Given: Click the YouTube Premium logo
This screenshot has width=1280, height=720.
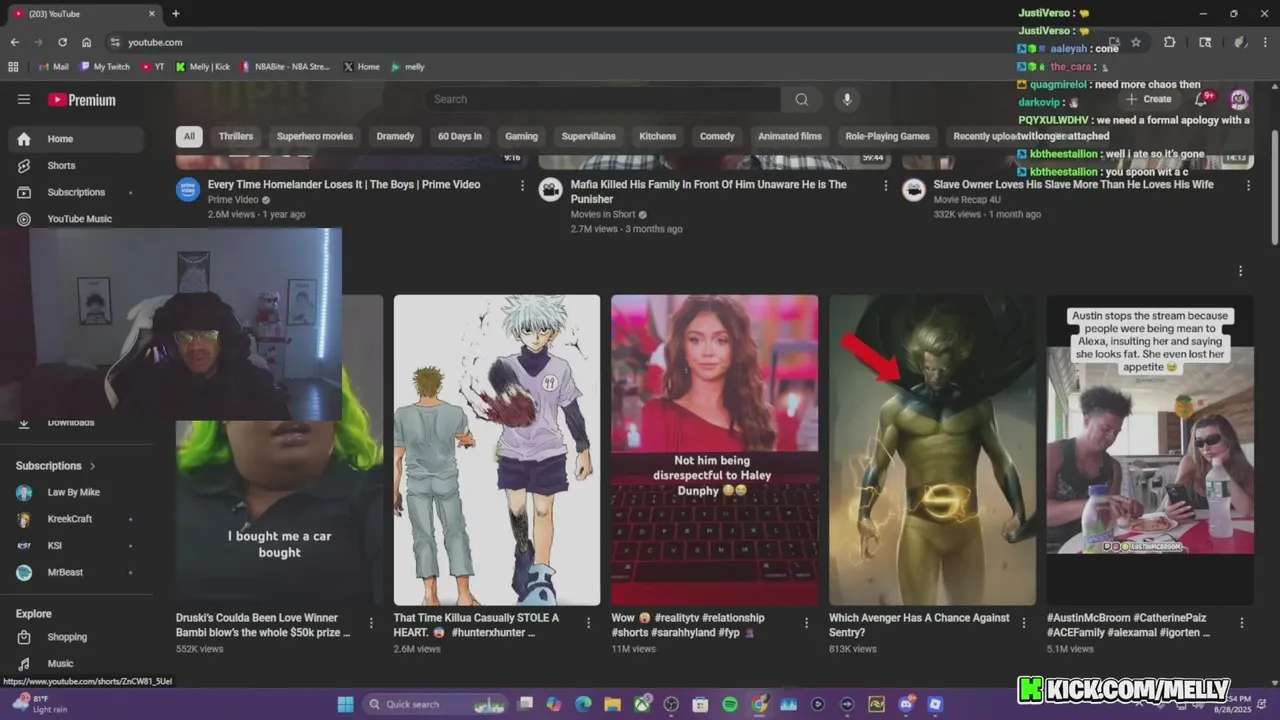Looking at the screenshot, I should [x=82, y=100].
